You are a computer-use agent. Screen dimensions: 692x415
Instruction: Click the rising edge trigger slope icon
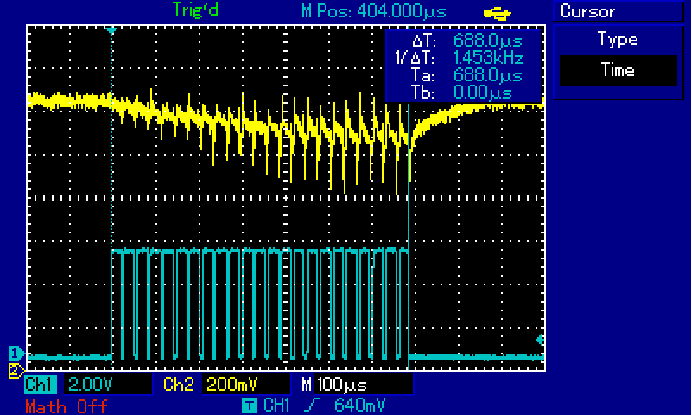point(312,405)
